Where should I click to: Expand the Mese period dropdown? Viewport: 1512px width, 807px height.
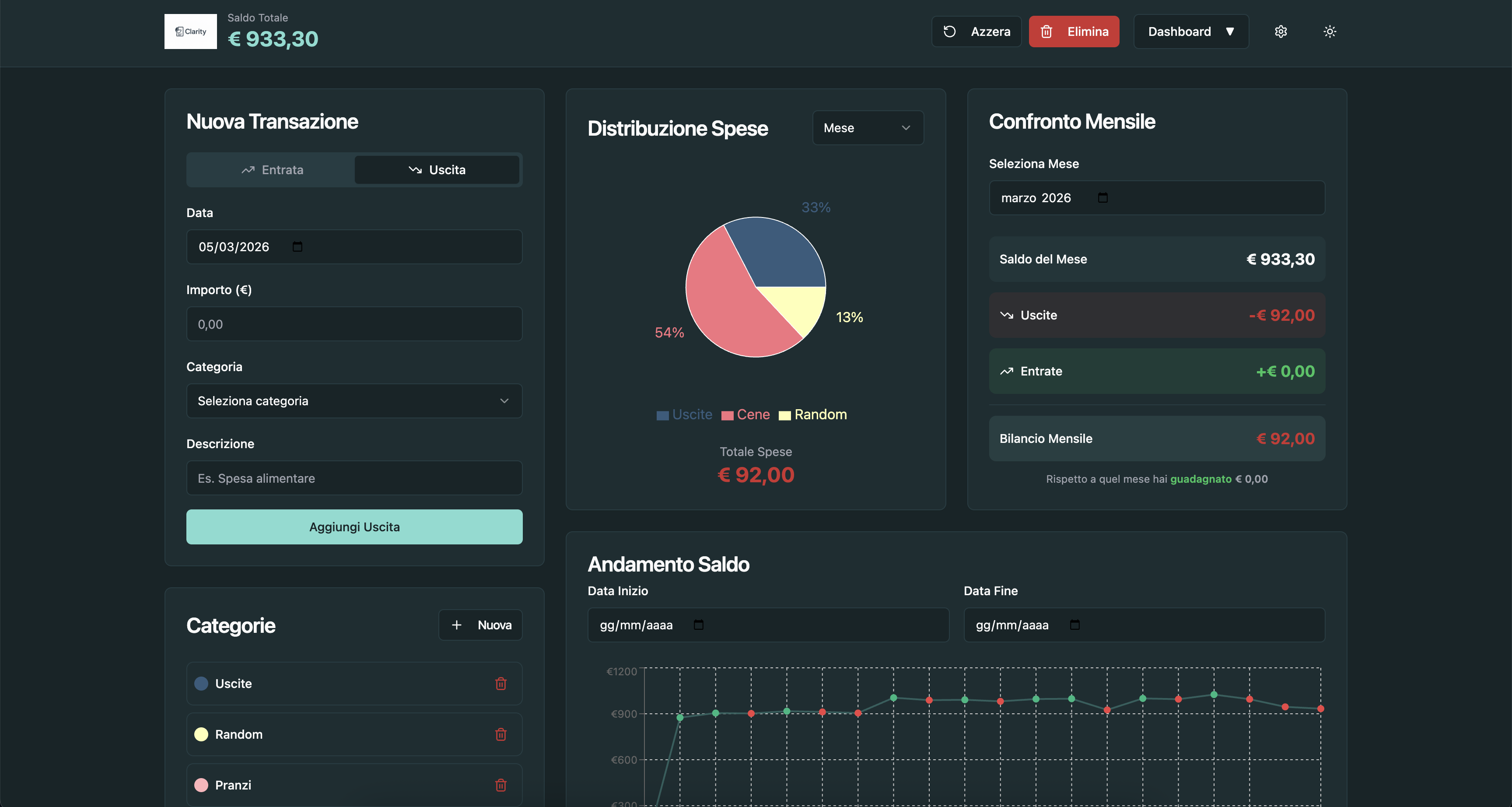point(867,128)
